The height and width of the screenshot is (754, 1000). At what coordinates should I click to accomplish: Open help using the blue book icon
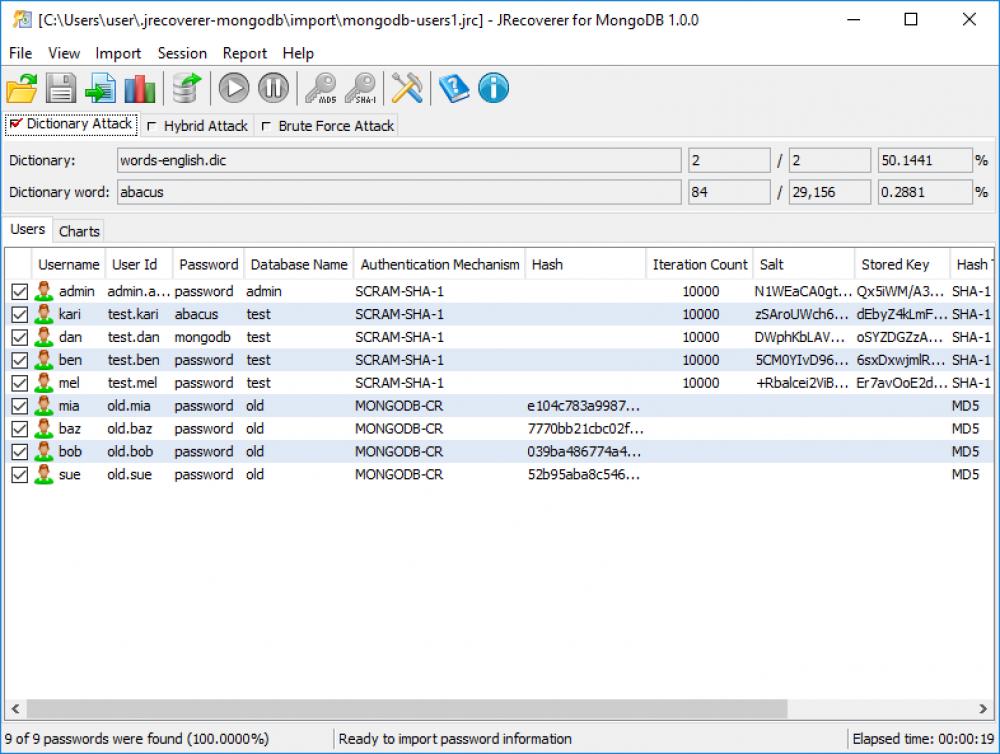[452, 88]
